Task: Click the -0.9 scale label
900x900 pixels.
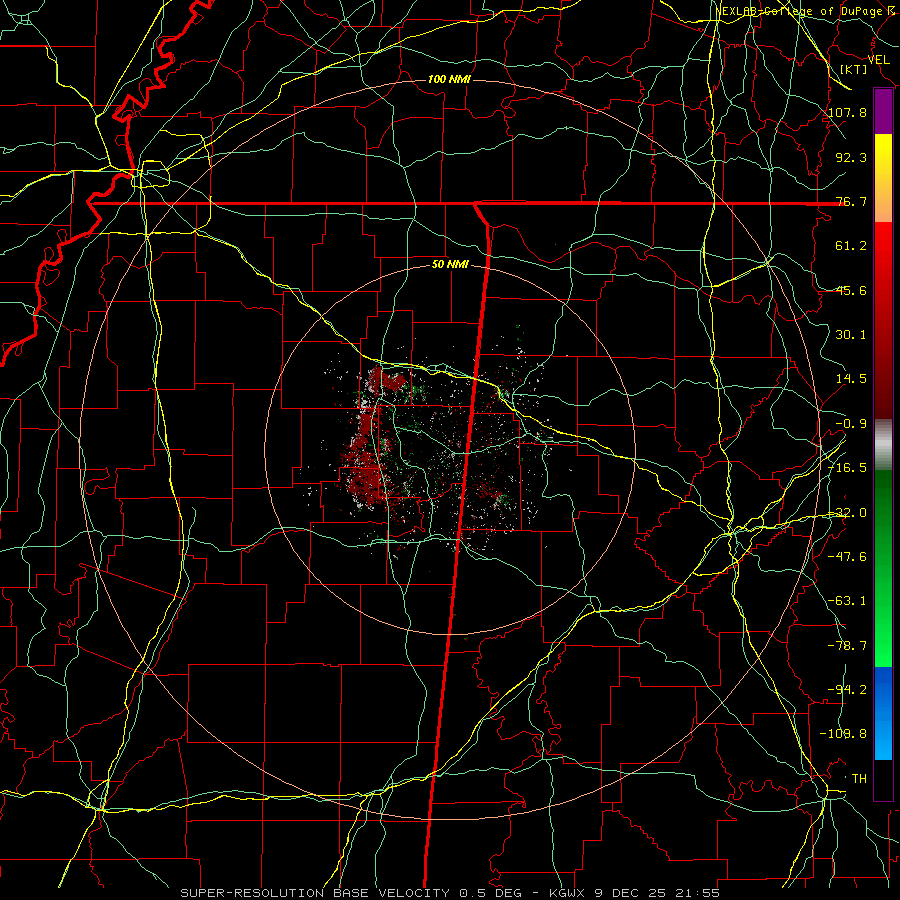Action: pyautogui.click(x=851, y=424)
